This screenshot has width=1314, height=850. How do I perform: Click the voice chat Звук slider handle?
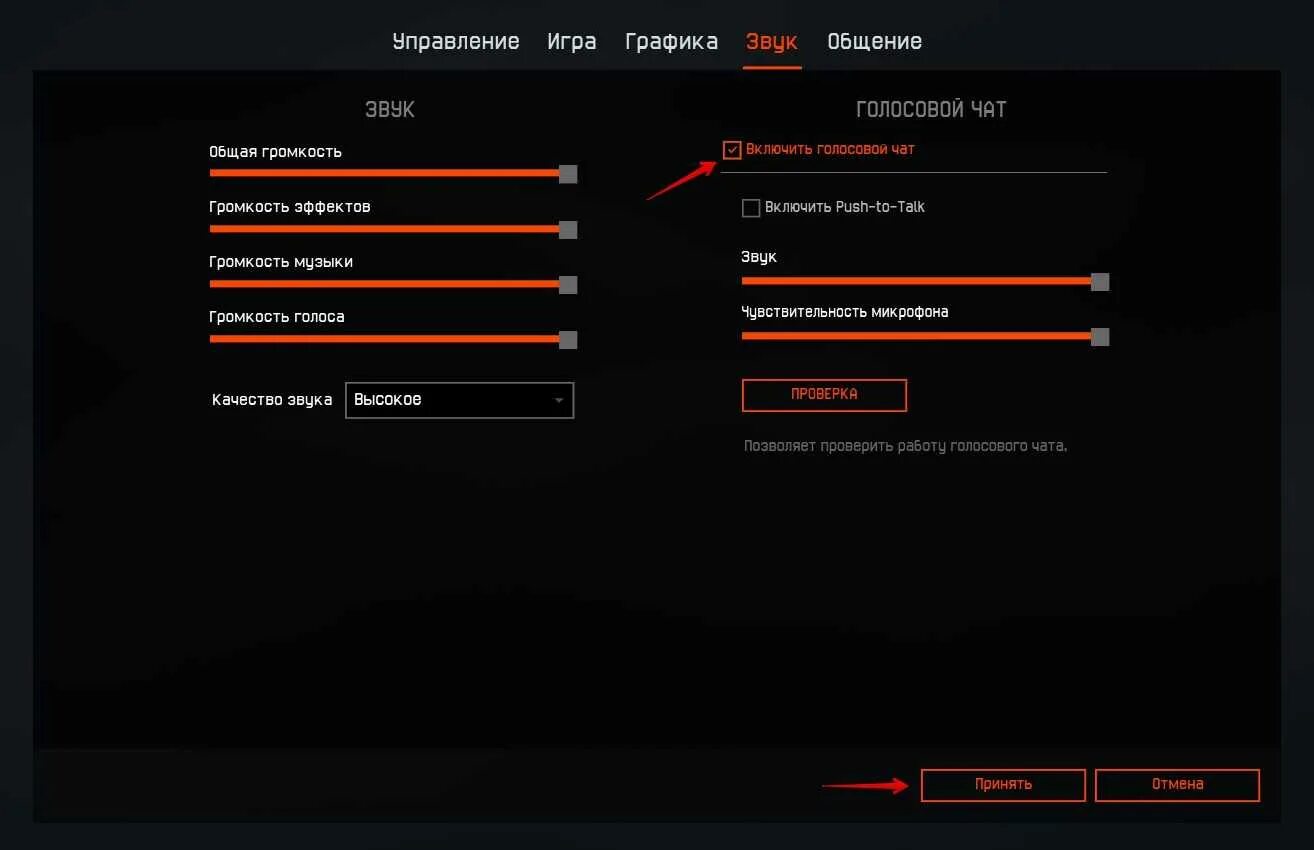(1100, 282)
